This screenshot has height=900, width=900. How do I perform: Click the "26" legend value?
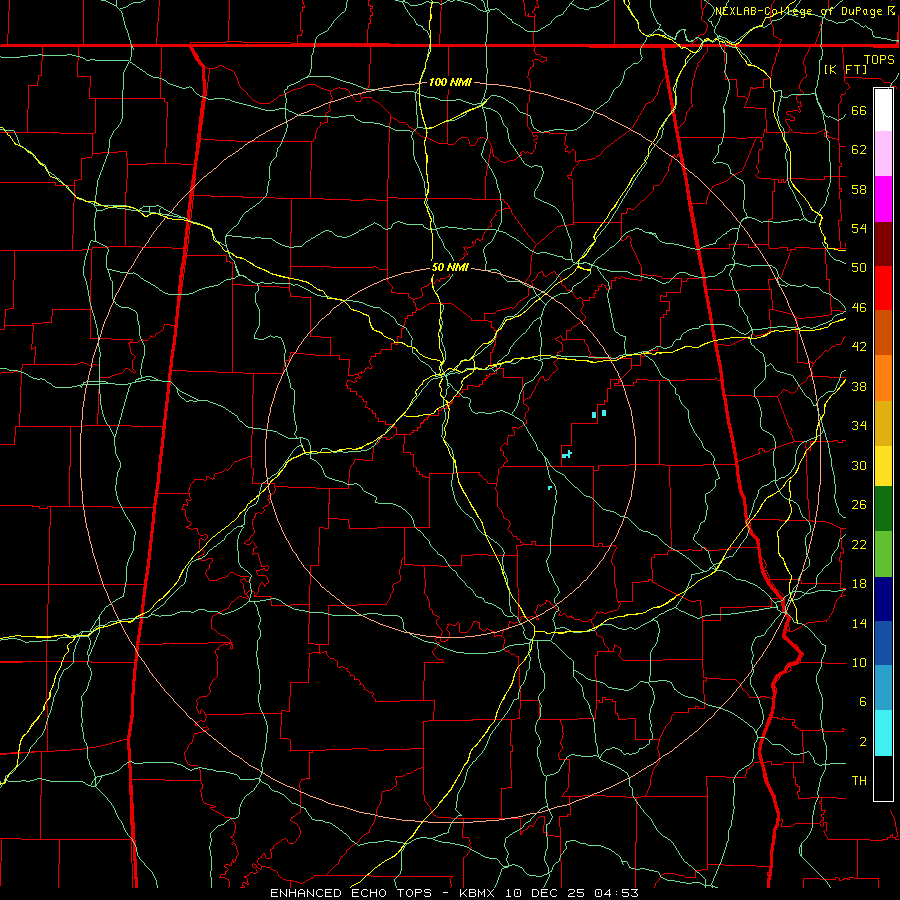coord(859,505)
